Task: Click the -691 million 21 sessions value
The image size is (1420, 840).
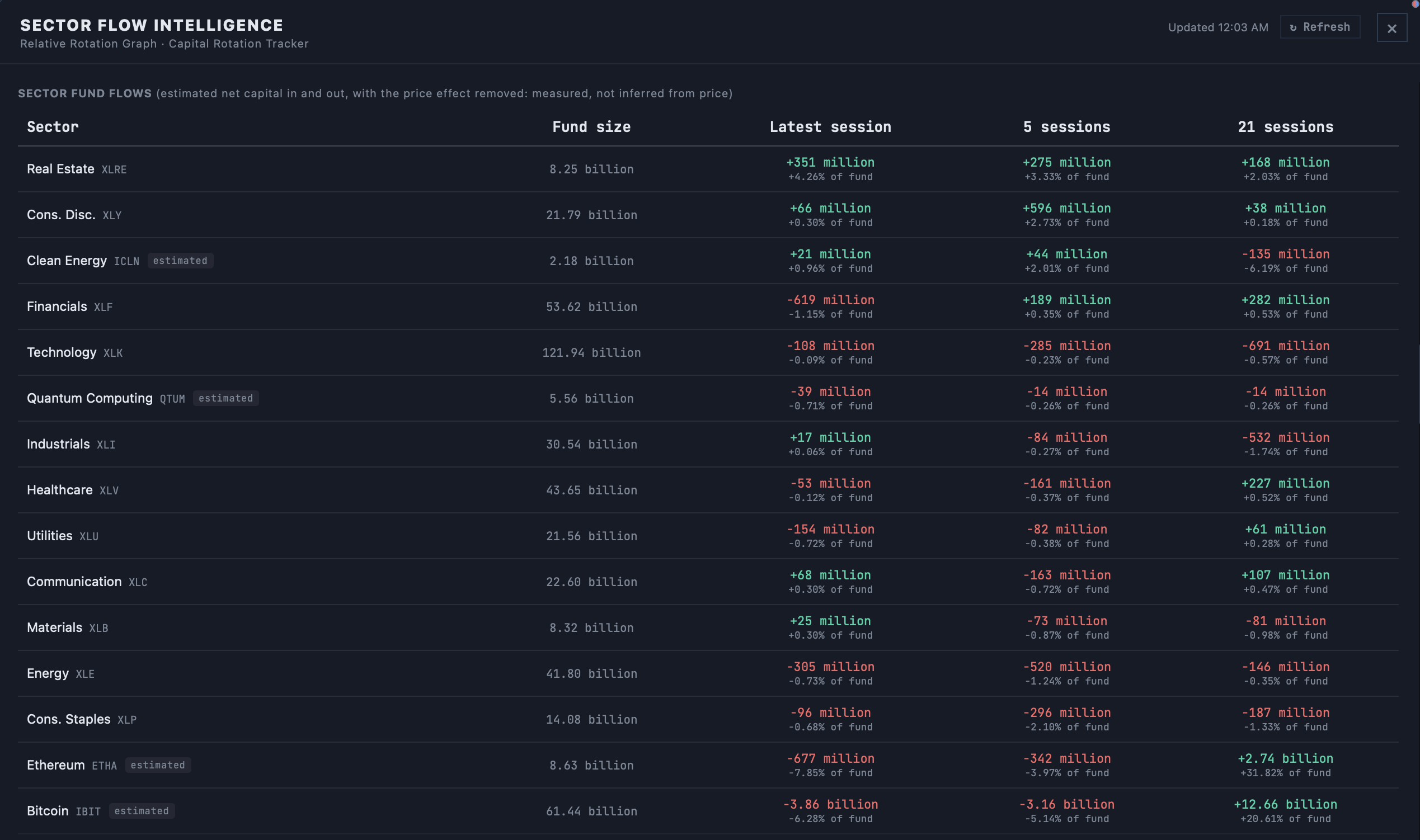Action: 1285,346
